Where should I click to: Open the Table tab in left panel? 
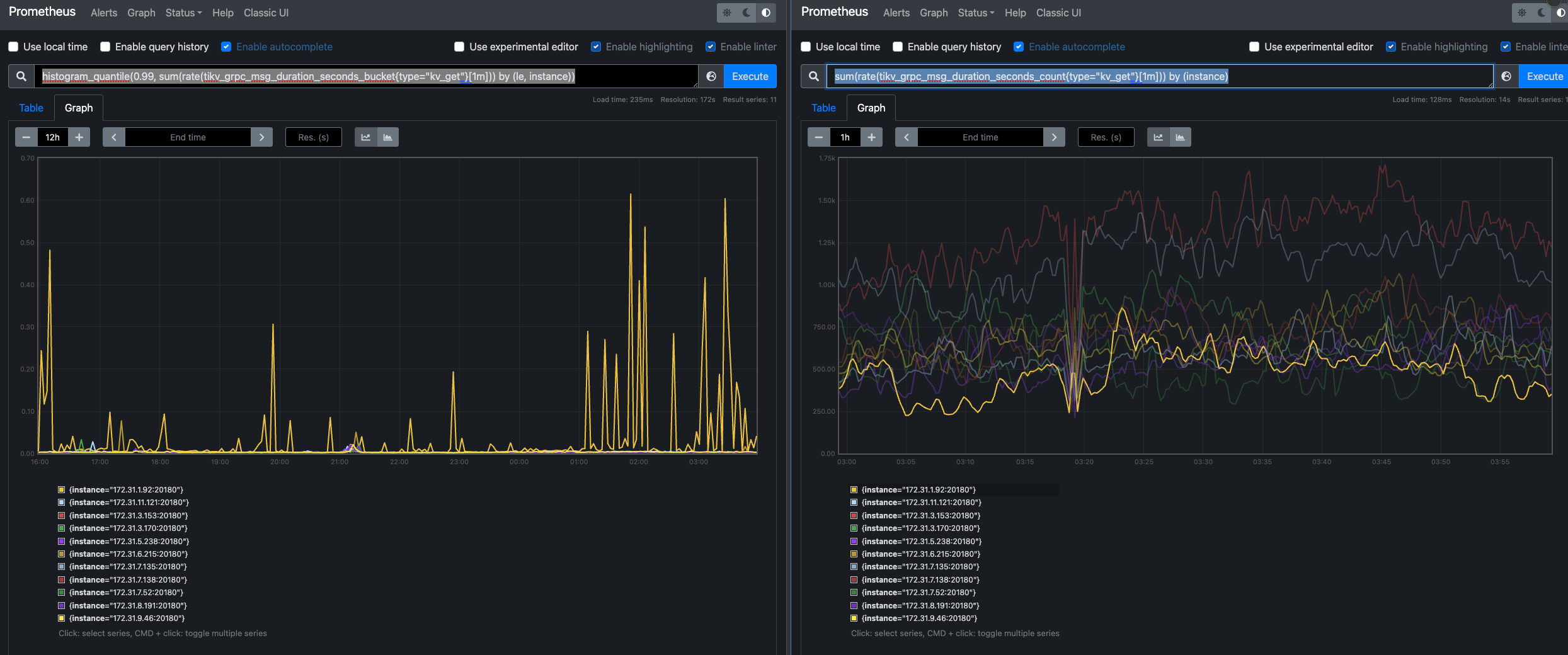click(x=31, y=108)
